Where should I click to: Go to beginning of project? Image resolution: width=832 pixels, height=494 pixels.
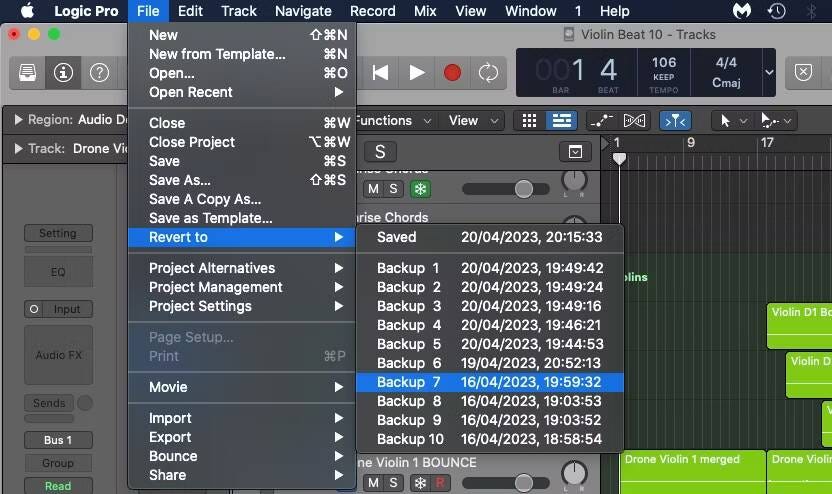(x=380, y=73)
